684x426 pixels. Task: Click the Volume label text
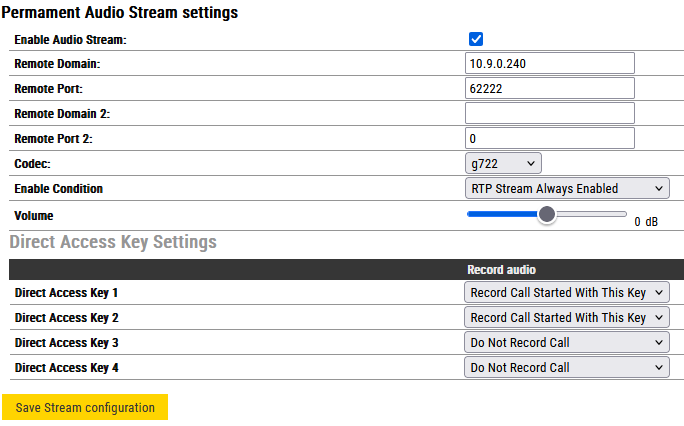[x=33, y=215]
